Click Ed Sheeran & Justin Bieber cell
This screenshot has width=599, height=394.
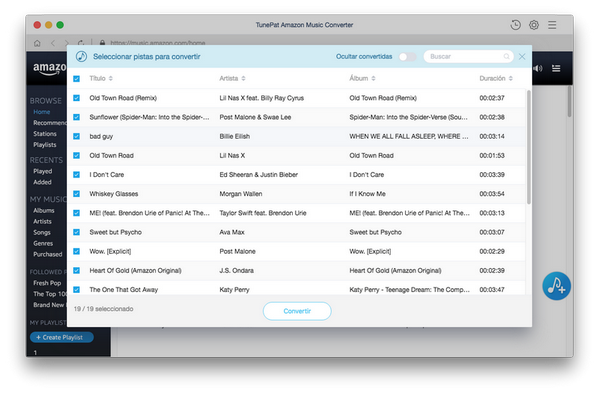[x=258, y=175]
